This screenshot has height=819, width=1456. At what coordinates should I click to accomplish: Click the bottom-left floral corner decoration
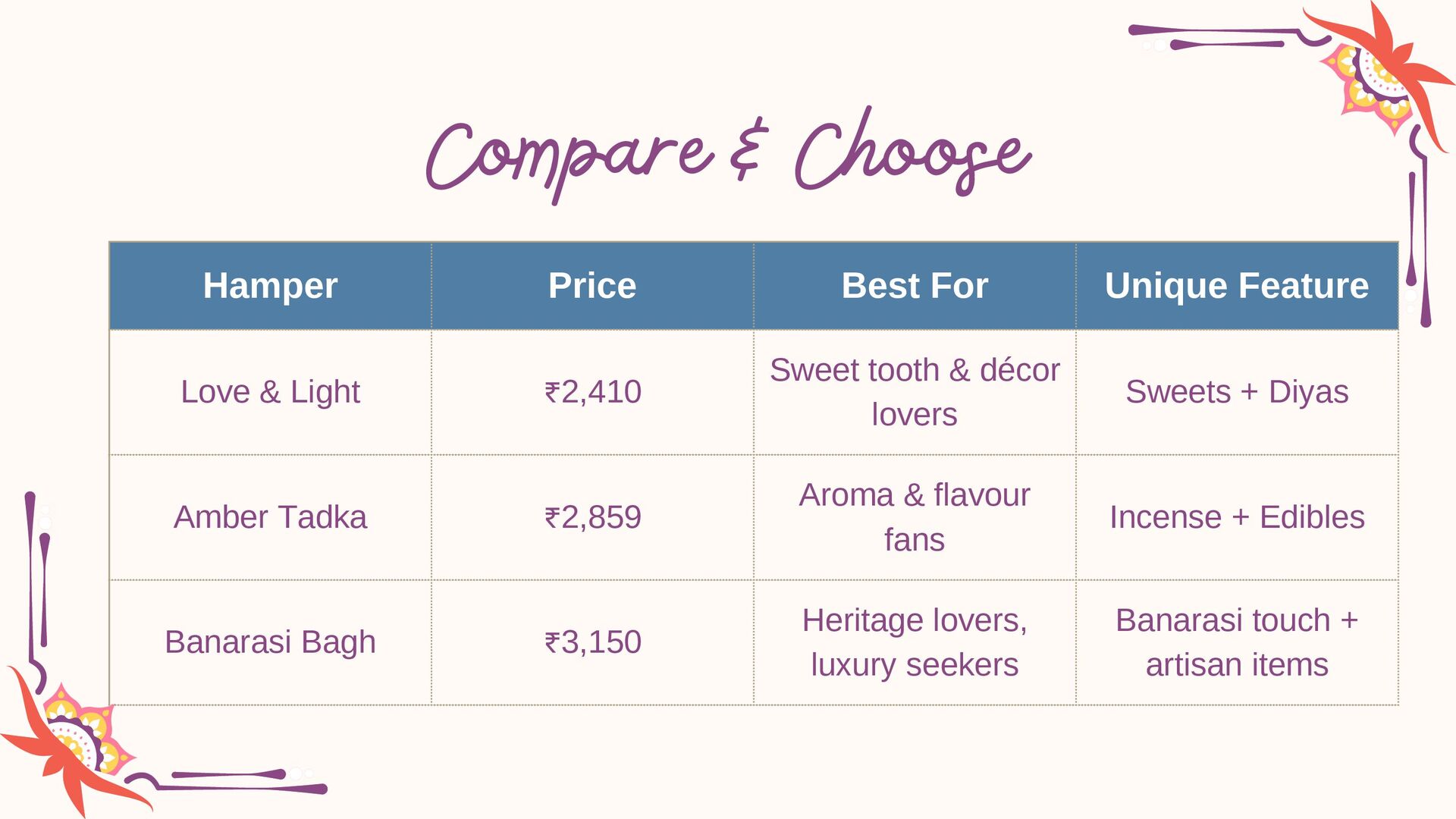[x=76, y=739]
